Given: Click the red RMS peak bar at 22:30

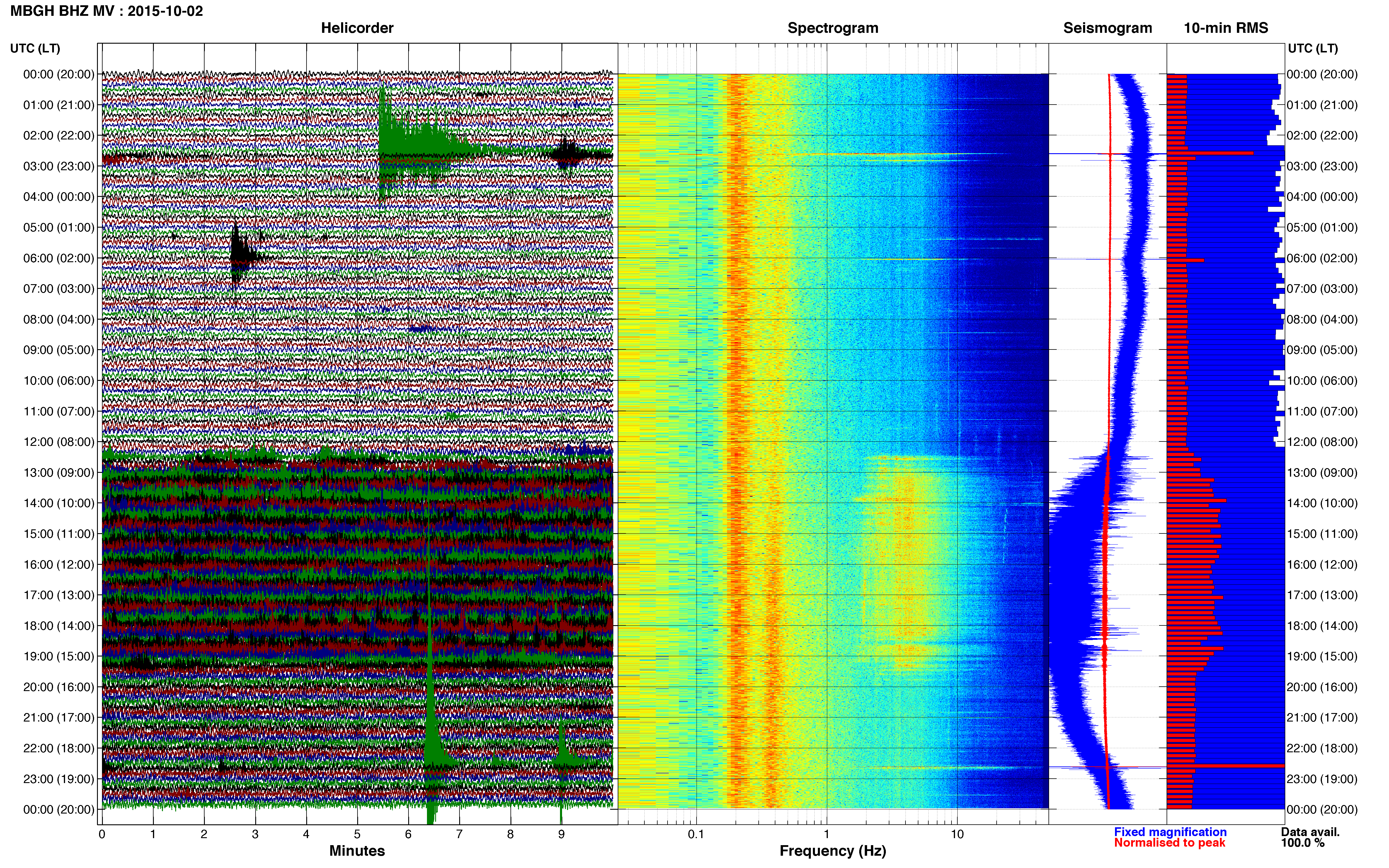Looking at the screenshot, I should (1225, 766).
